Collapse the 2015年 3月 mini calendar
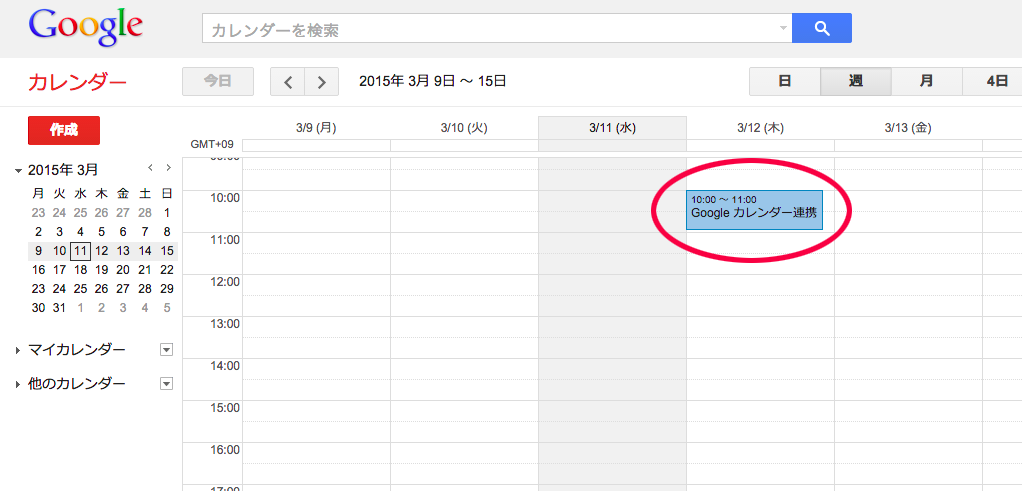Screen dimensions: 1022x491 18,171
